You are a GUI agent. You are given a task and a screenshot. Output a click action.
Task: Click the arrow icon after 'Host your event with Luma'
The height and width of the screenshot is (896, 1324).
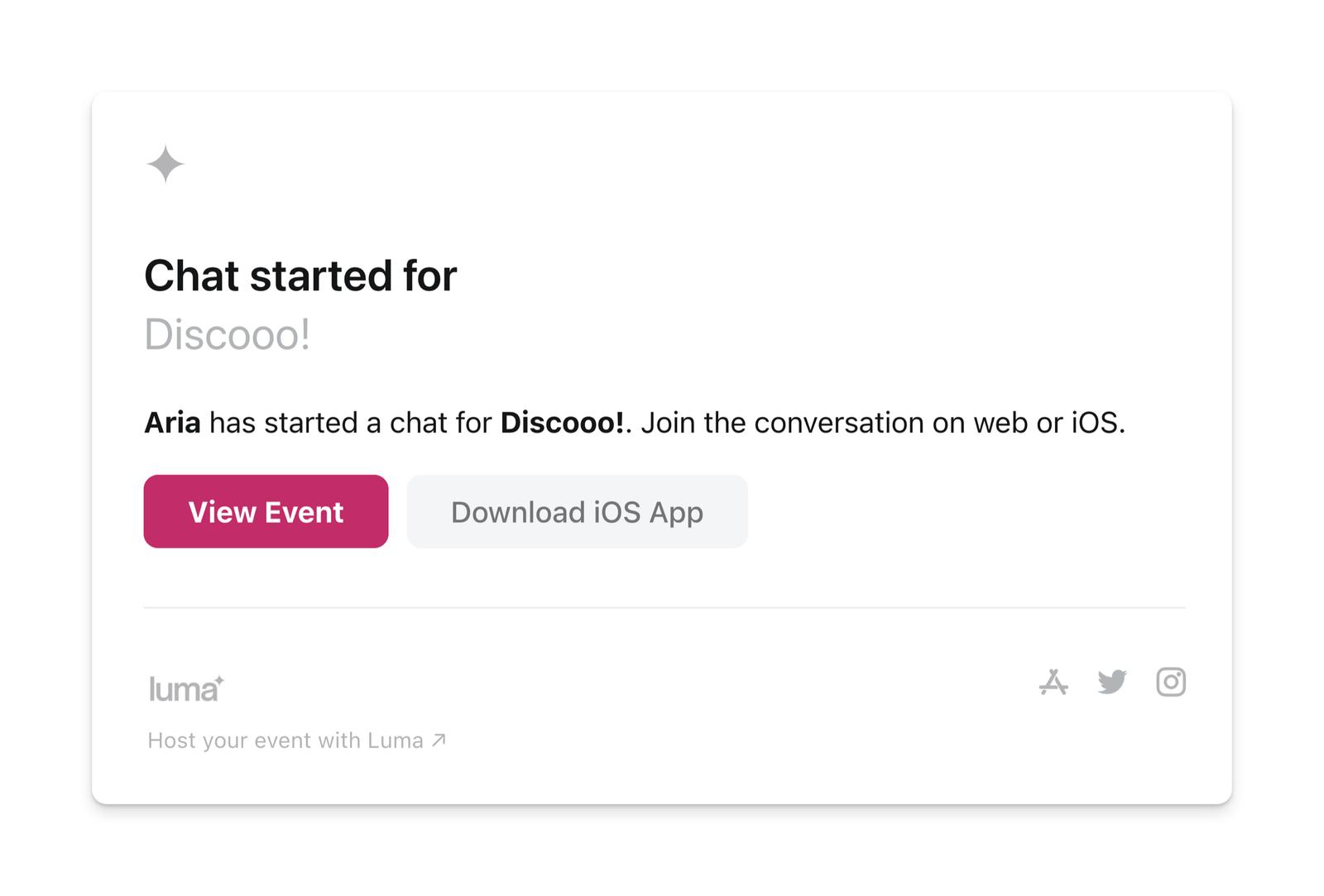(x=439, y=740)
